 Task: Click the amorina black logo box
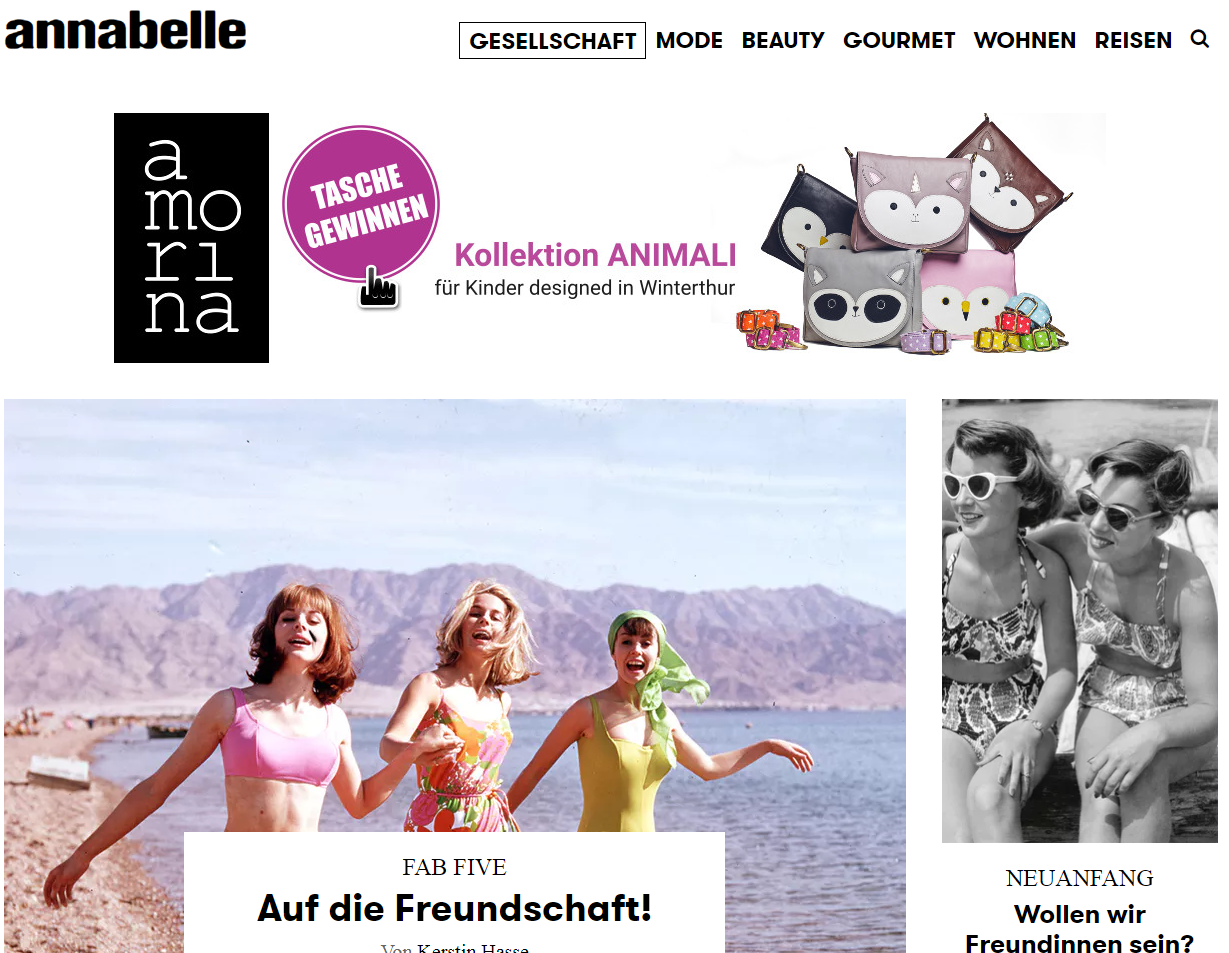point(191,238)
